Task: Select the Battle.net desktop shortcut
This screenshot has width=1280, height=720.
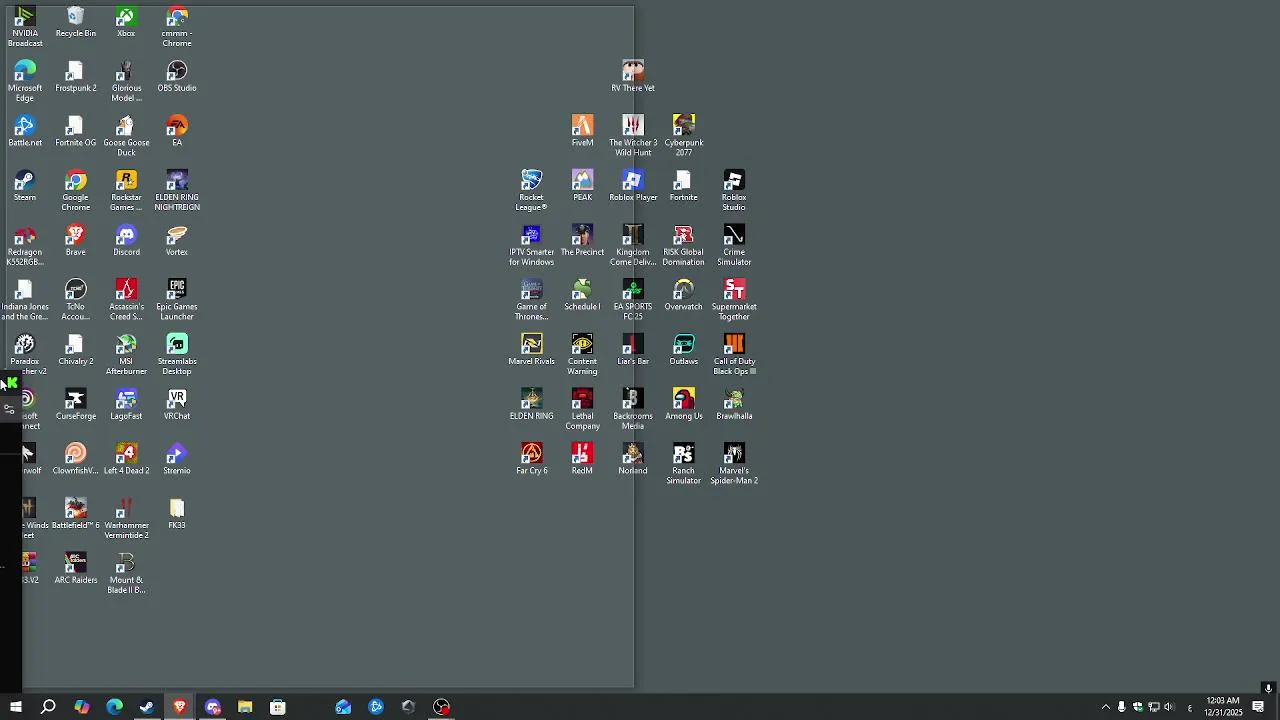Action: (x=25, y=132)
